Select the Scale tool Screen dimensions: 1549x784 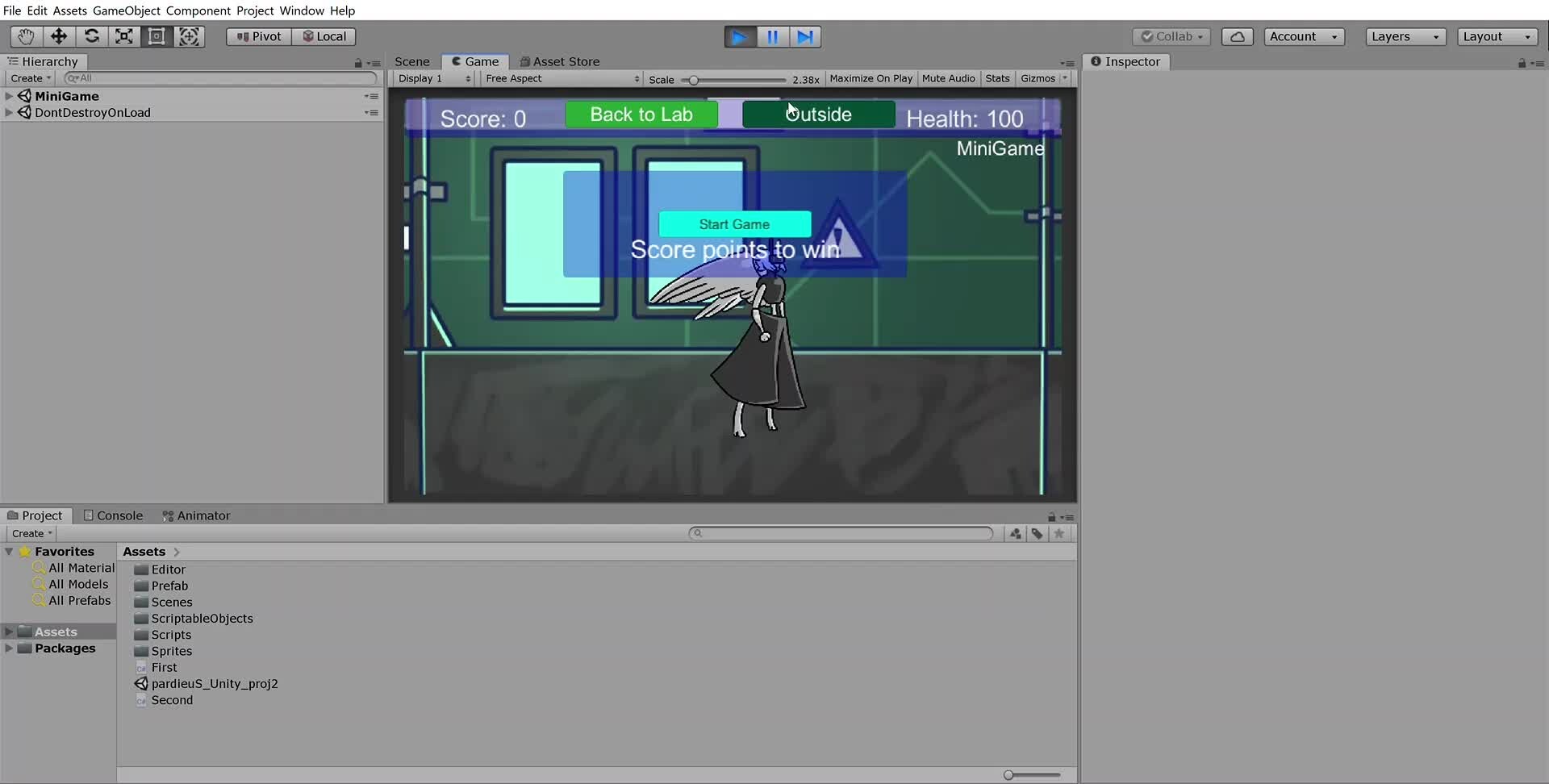coord(123,36)
